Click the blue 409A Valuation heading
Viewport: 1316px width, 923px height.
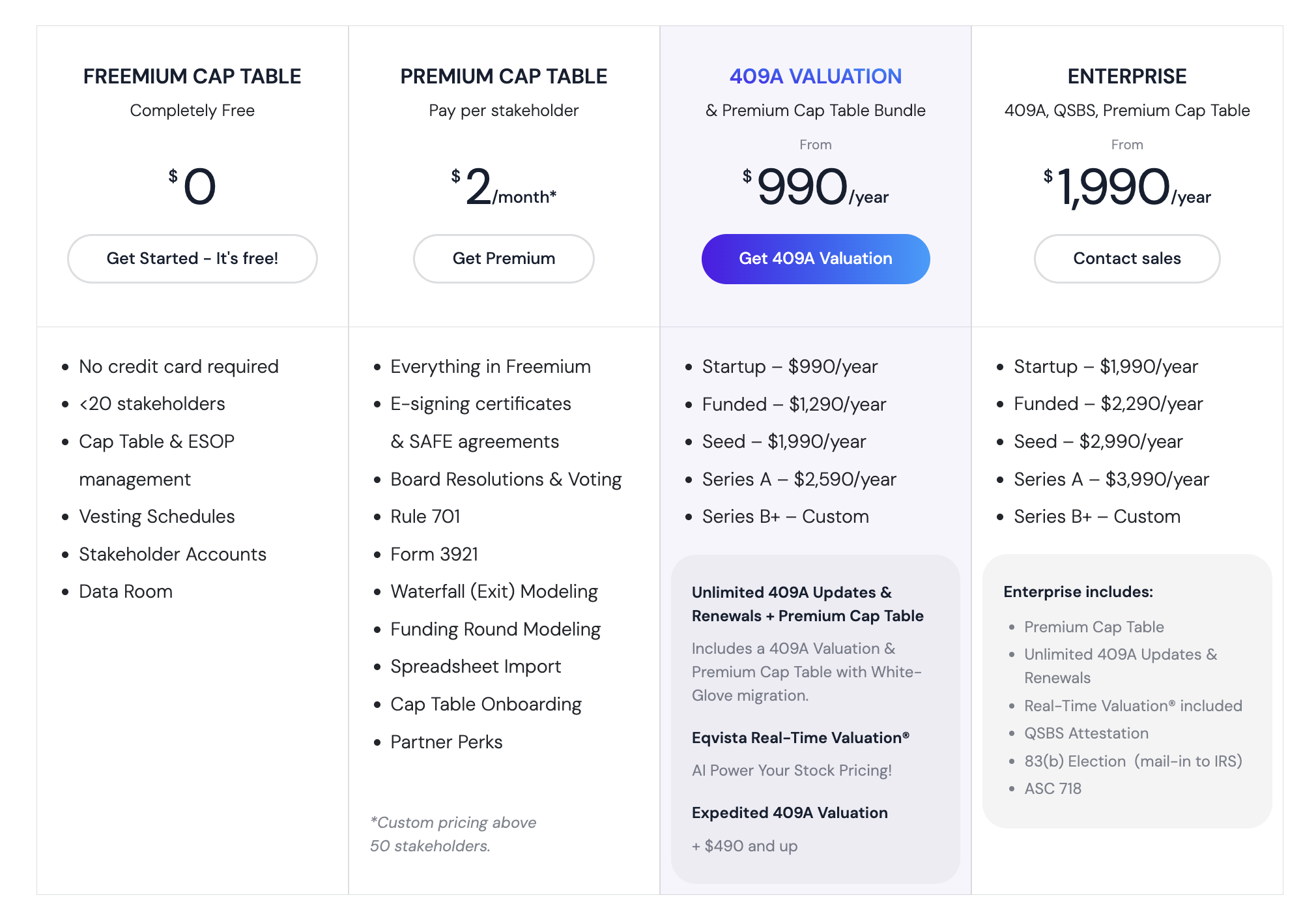point(815,76)
